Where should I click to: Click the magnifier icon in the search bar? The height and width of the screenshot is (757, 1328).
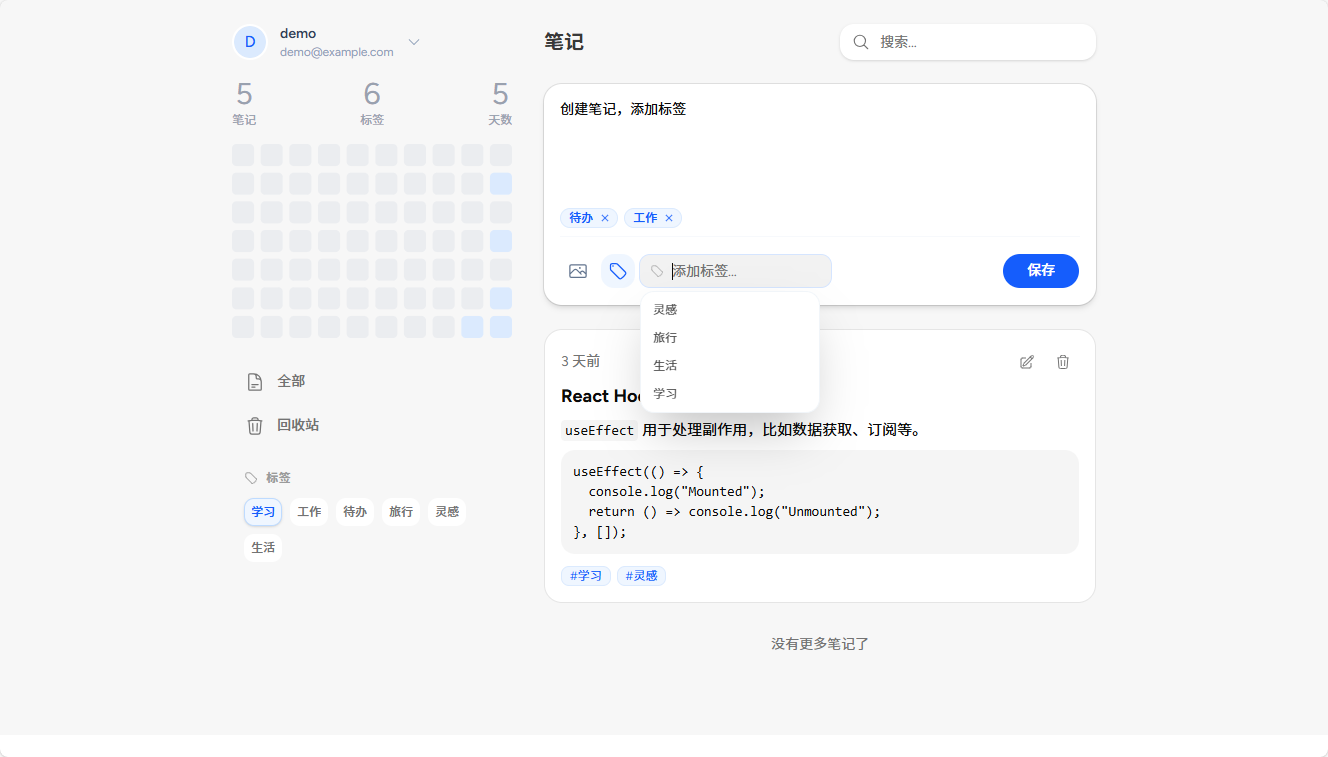pos(861,42)
